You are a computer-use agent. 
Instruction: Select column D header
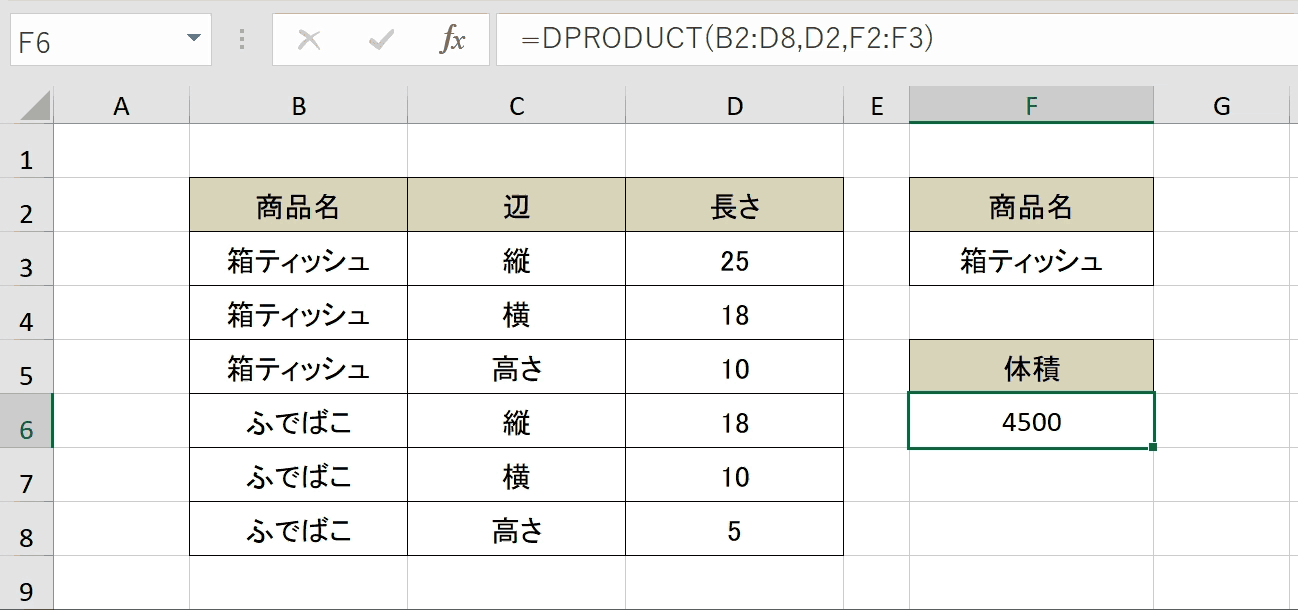click(735, 106)
